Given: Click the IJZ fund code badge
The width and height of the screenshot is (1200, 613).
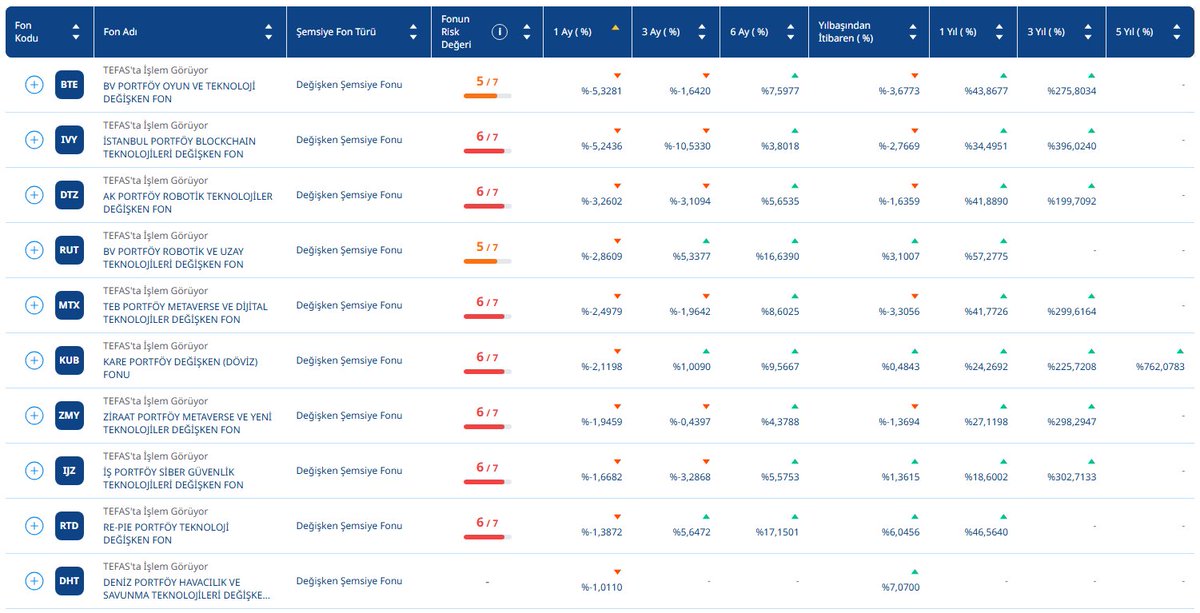Looking at the screenshot, I should pyautogui.click(x=69, y=470).
